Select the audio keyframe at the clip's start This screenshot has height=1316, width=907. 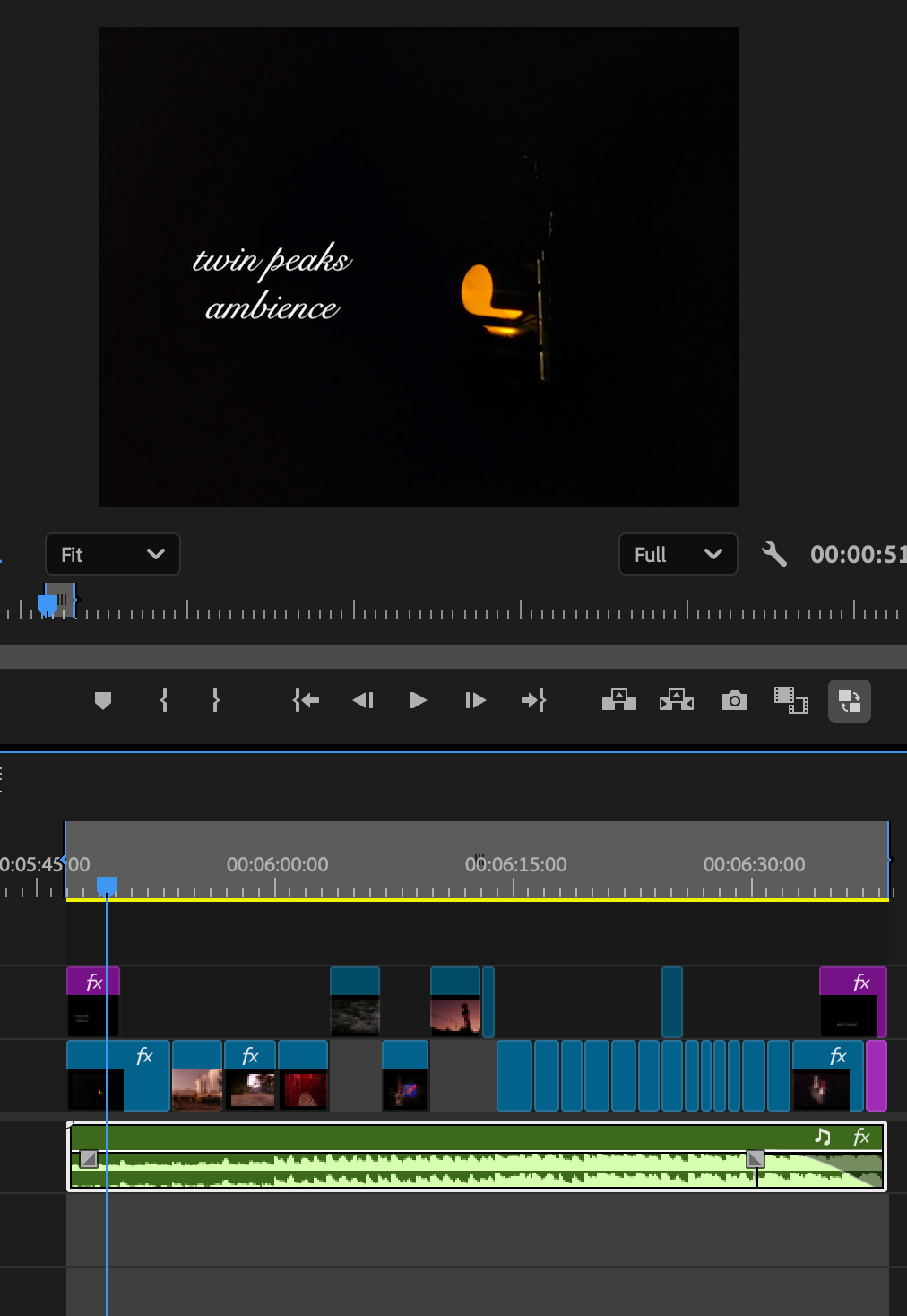89,1159
